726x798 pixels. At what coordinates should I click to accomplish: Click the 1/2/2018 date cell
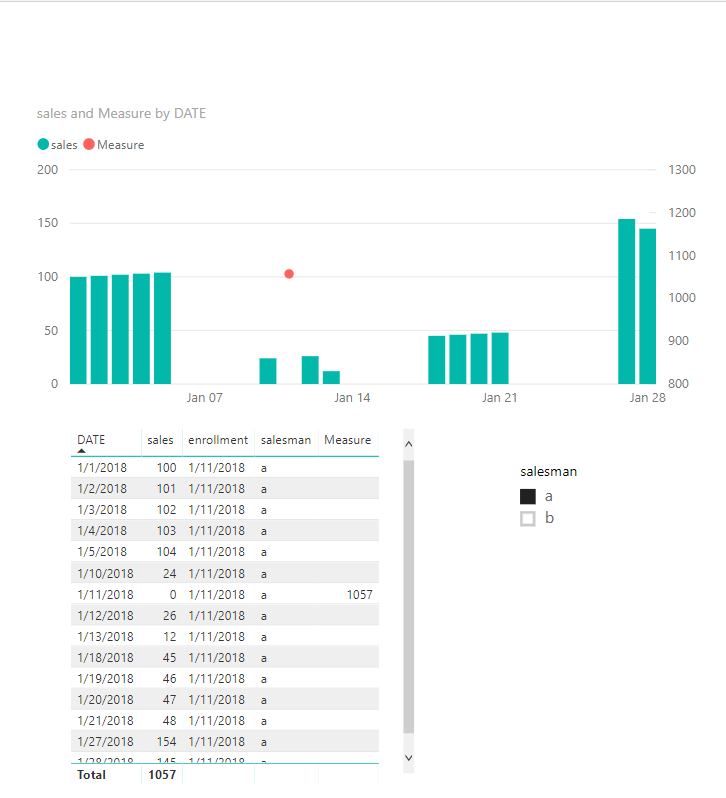pos(102,489)
